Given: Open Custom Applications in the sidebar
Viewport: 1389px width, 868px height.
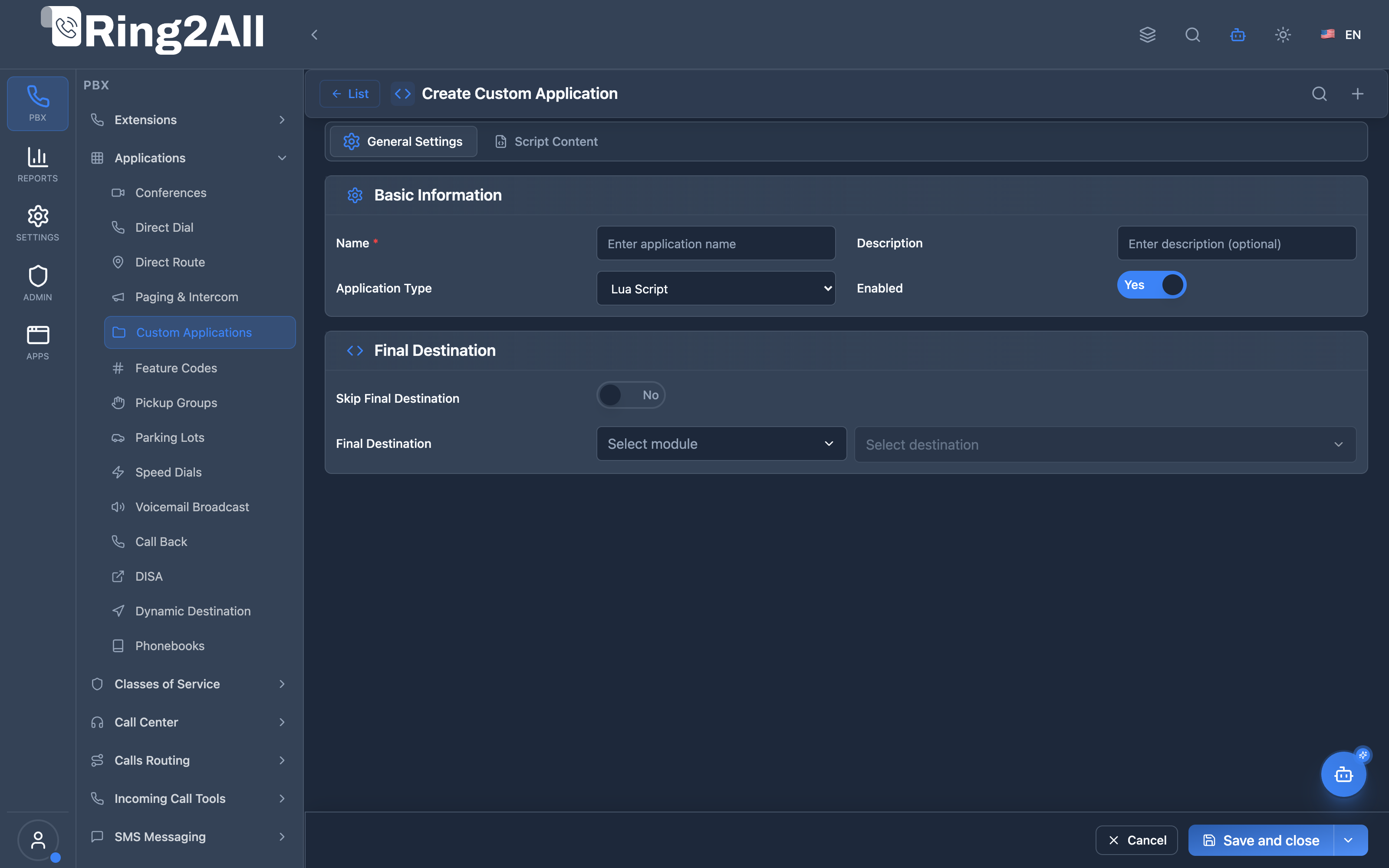Looking at the screenshot, I should tap(199, 332).
